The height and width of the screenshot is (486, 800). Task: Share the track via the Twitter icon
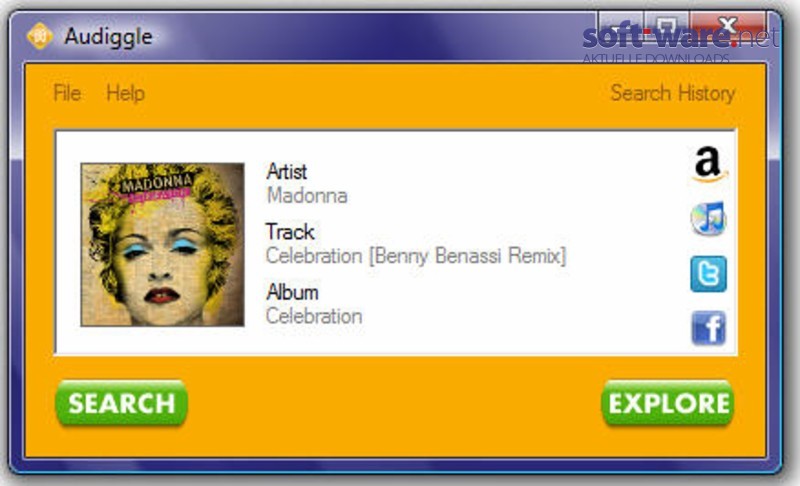tap(708, 274)
